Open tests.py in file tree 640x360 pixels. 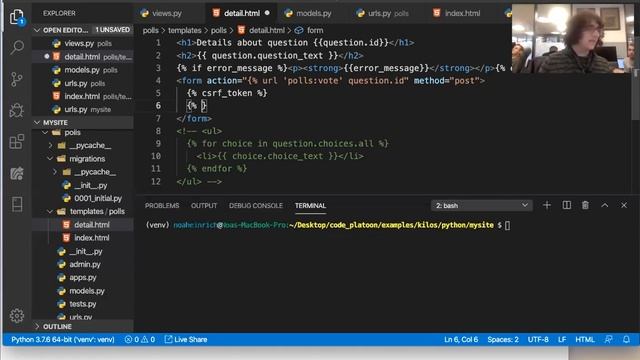coord(83,304)
